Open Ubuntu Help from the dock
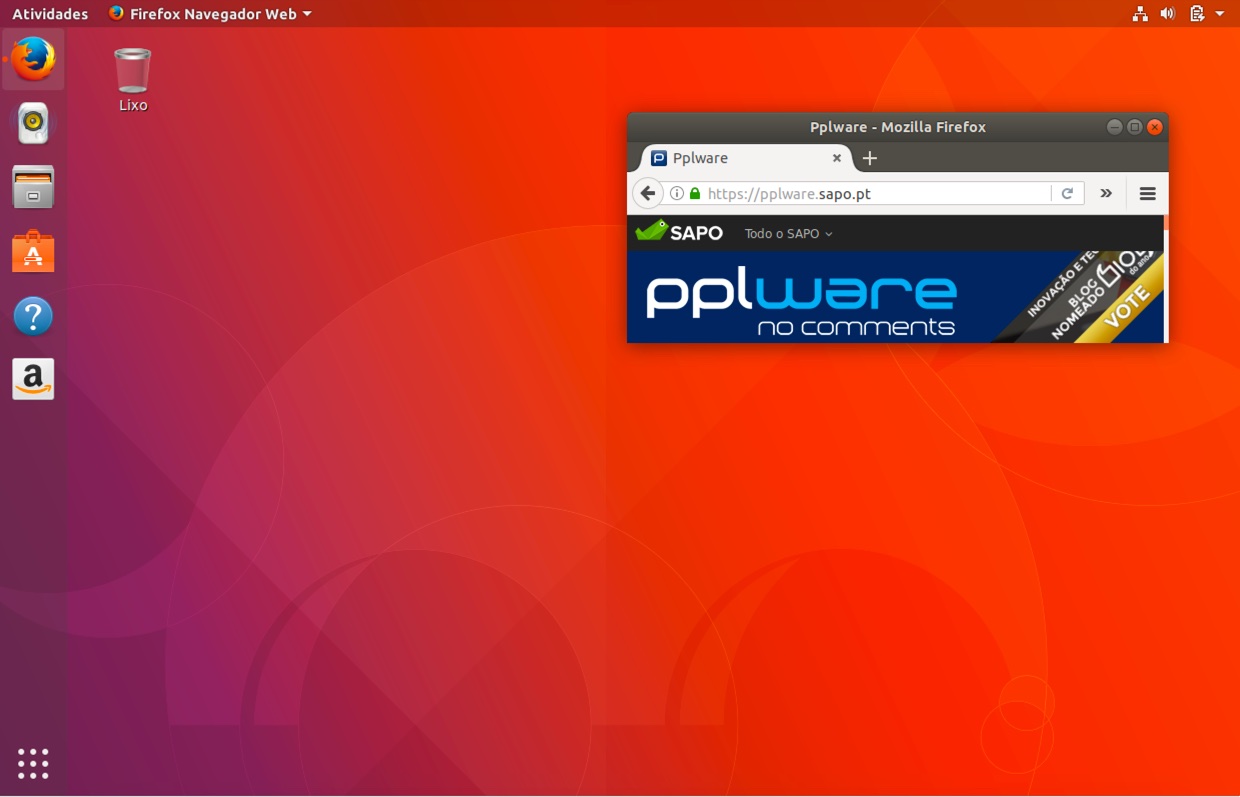 pos(33,315)
